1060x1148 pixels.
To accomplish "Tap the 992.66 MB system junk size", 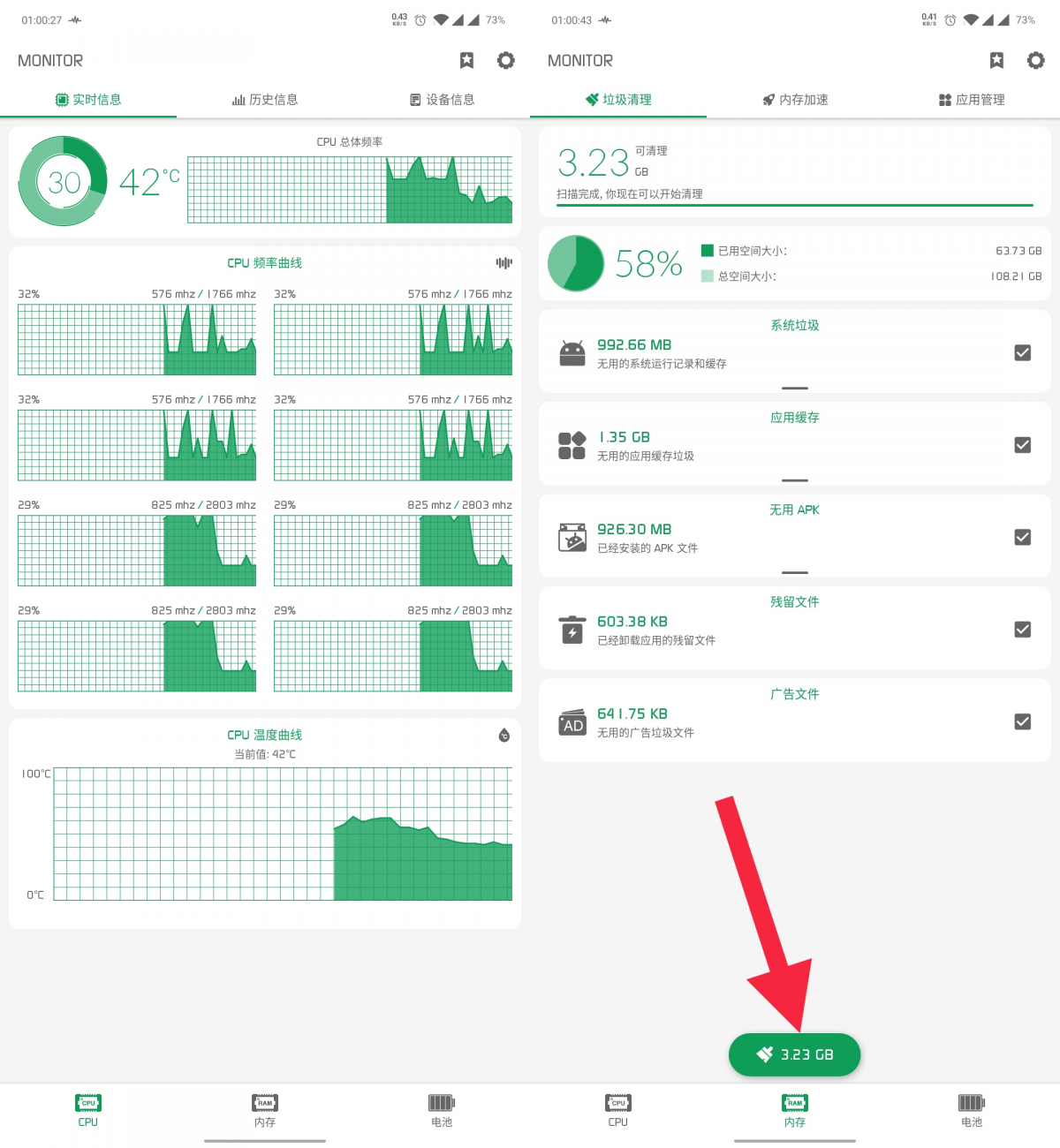I will coord(634,344).
